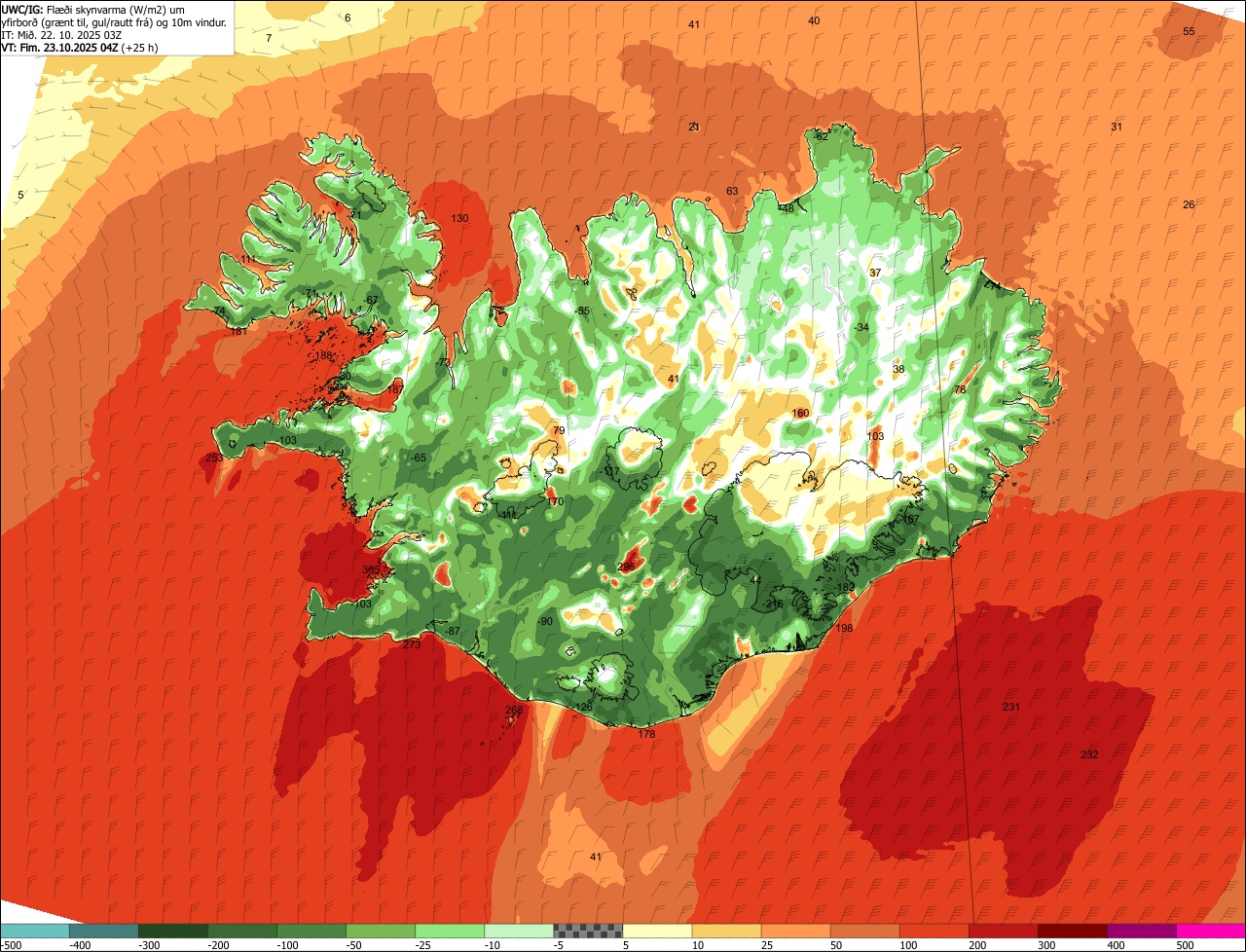The image size is (1246, 952).
Task: Click the map value -55 in north Iceland
Action: [x=582, y=311]
